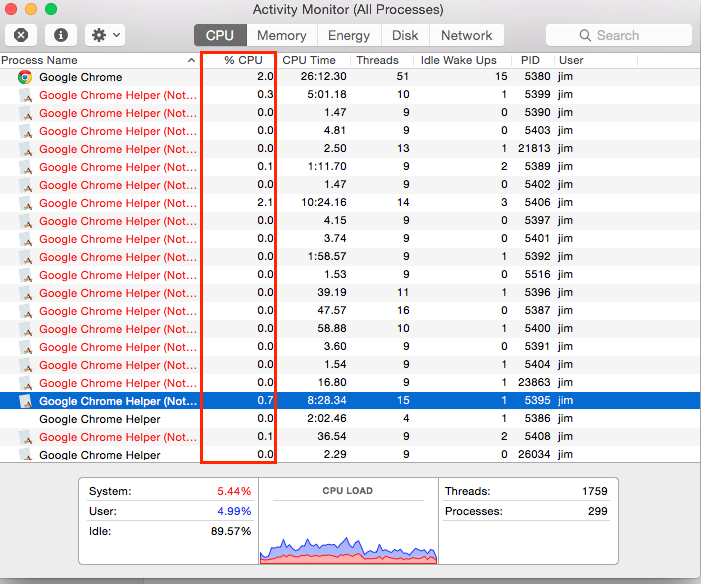This screenshot has height=584, width=701.
Task: Click the CPU Time value 8:28.34
Action: click(327, 400)
